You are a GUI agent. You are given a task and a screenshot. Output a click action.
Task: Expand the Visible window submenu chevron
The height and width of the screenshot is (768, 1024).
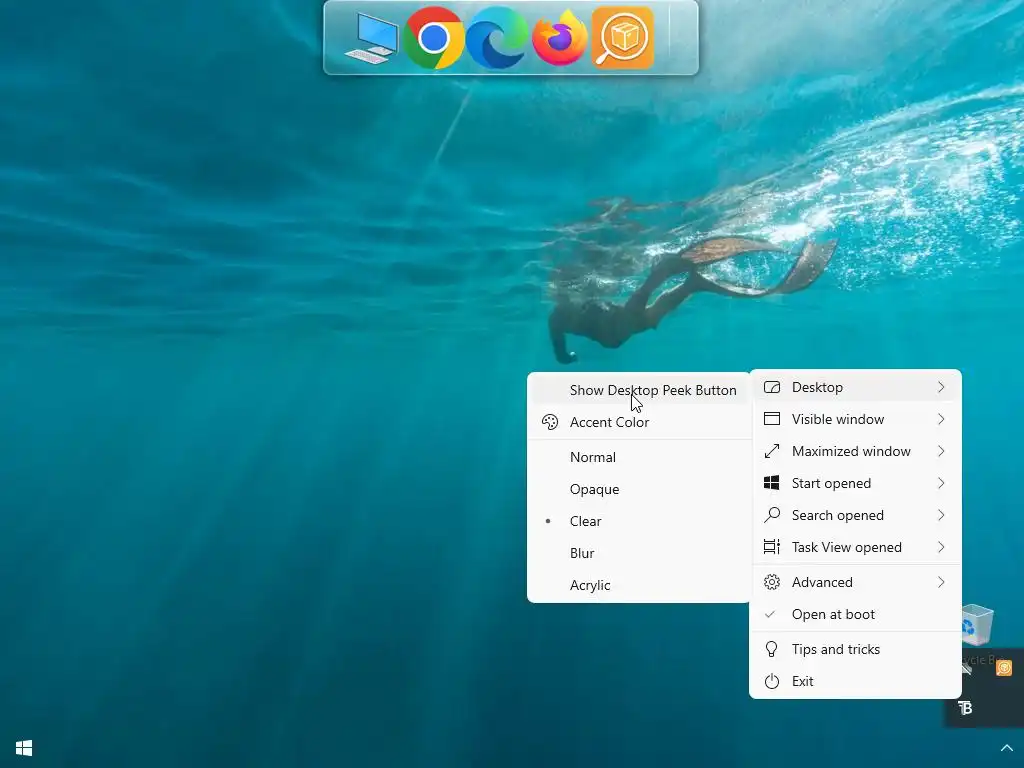941,419
